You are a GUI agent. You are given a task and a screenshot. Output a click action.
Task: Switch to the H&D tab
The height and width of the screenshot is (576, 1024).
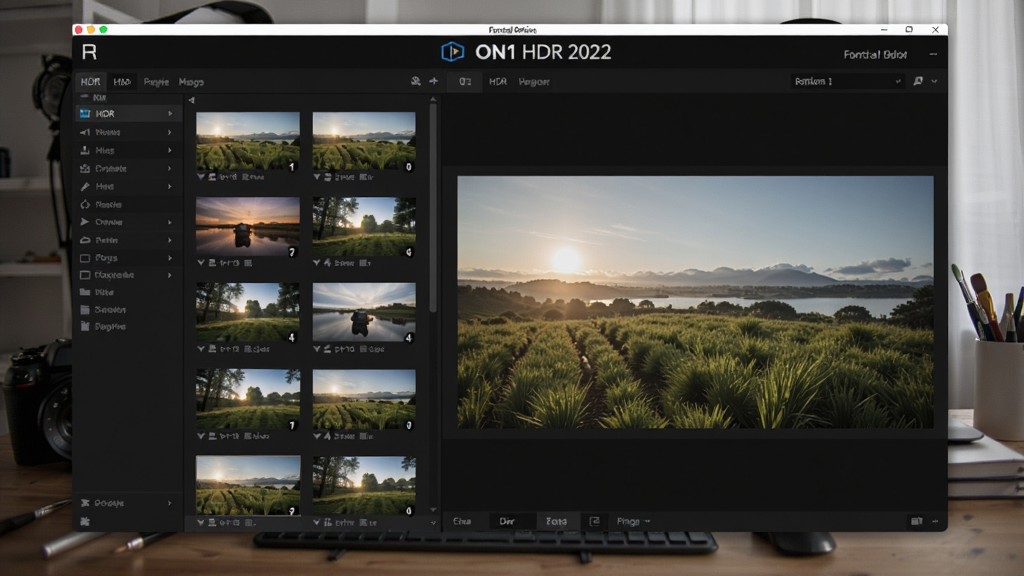122,82
